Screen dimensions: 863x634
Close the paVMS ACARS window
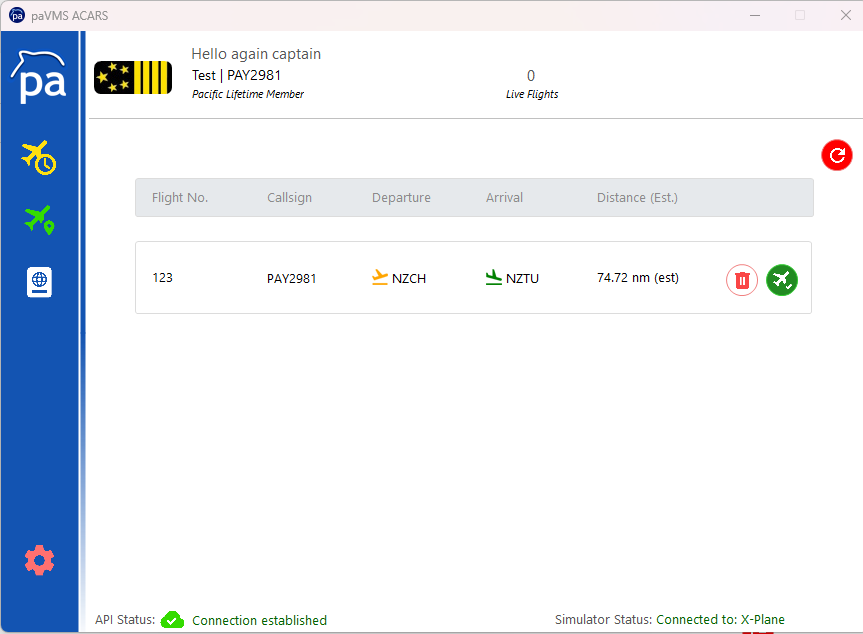coord(846,15)
